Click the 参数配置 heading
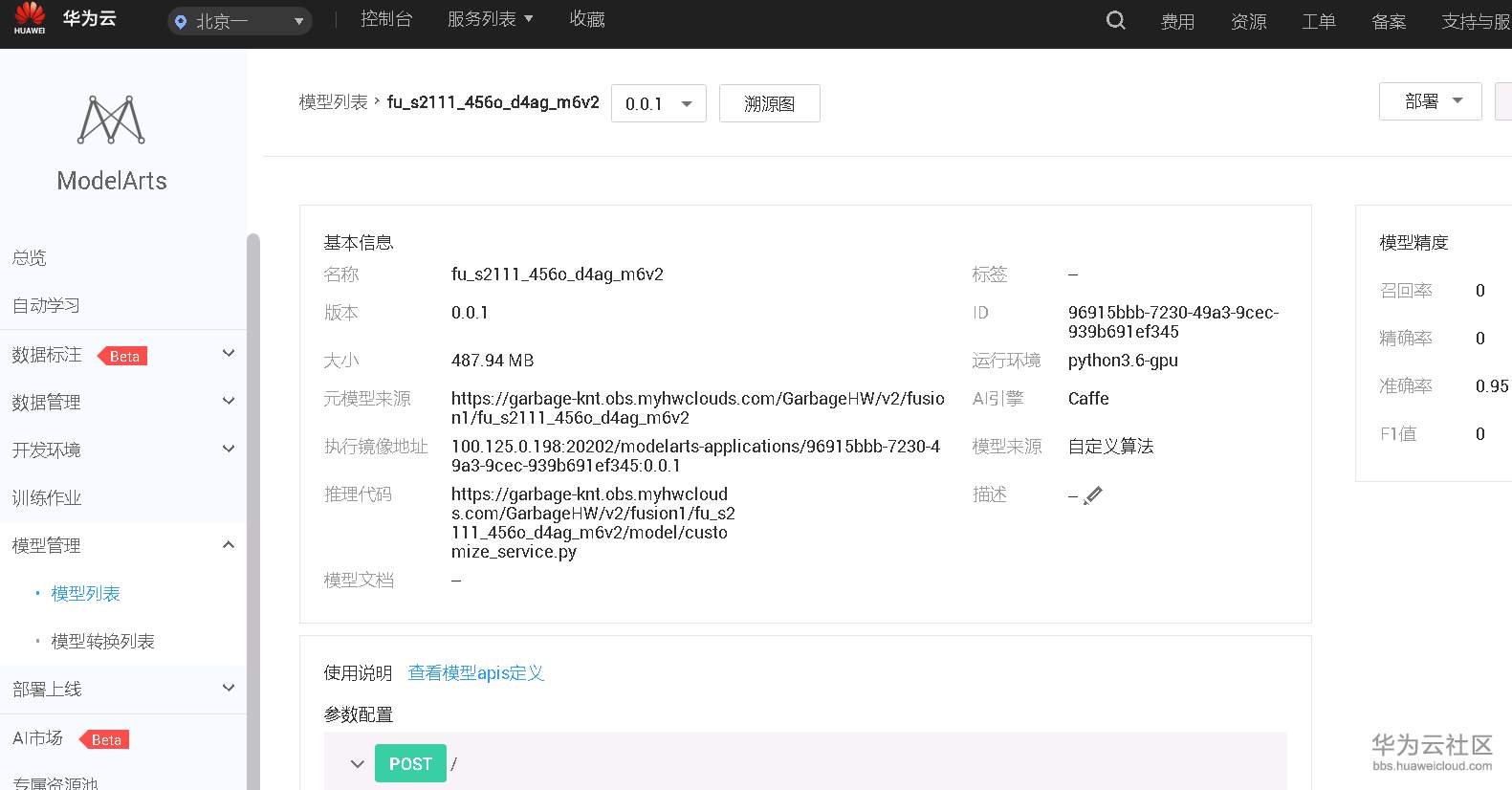 click(x=359, y=714)
